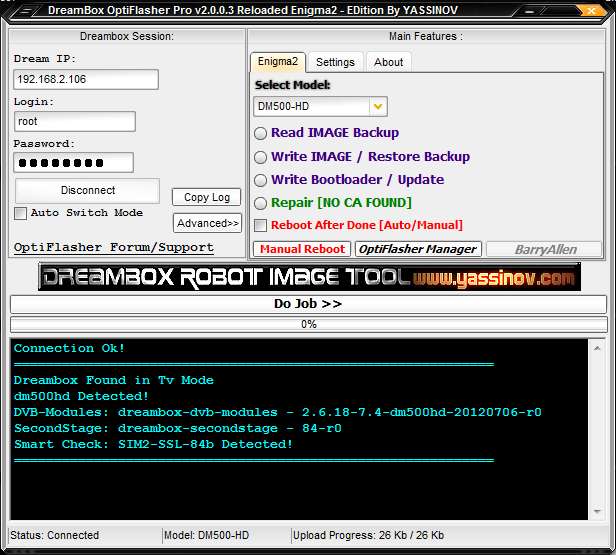Expand Advanced>> options
Screen dimensions: 616x555
(207, 223)
